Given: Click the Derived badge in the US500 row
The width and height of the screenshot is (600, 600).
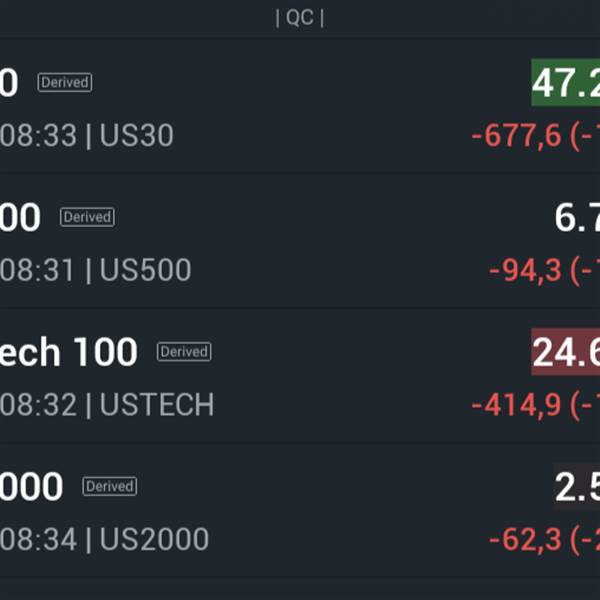Looking at the screenshot, I should coord(87,217).
